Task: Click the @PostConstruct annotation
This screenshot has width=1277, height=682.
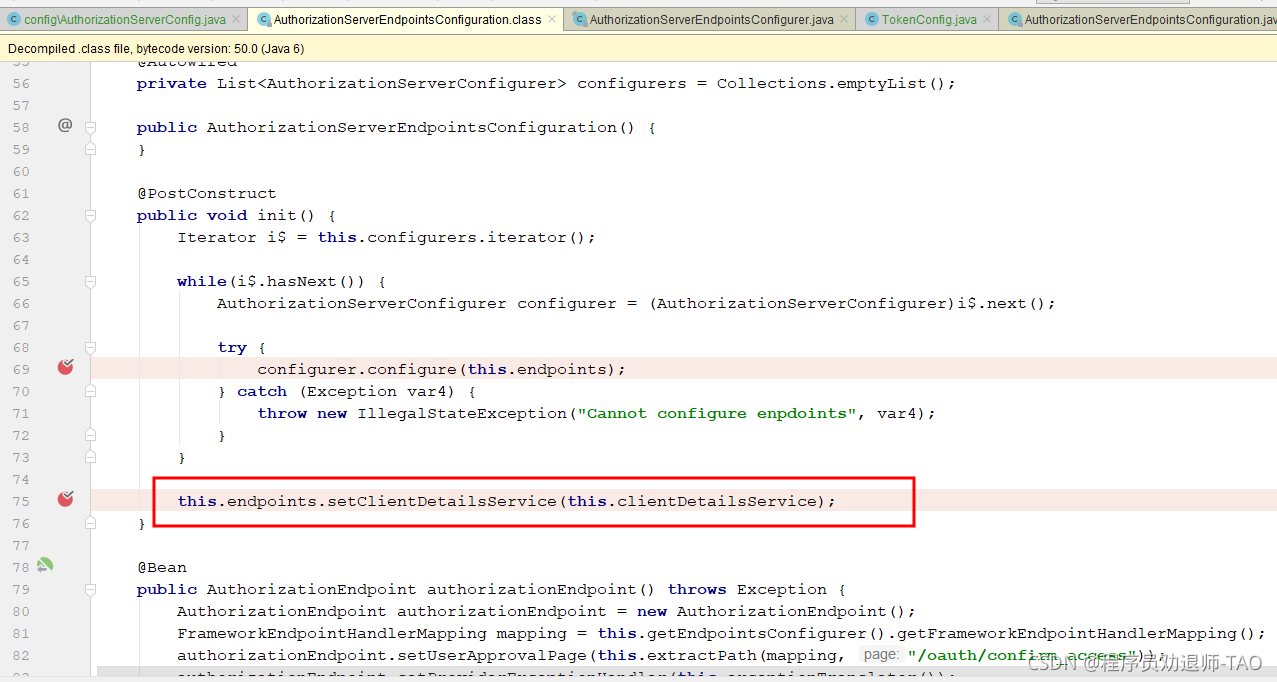Action: pos(206,193)
